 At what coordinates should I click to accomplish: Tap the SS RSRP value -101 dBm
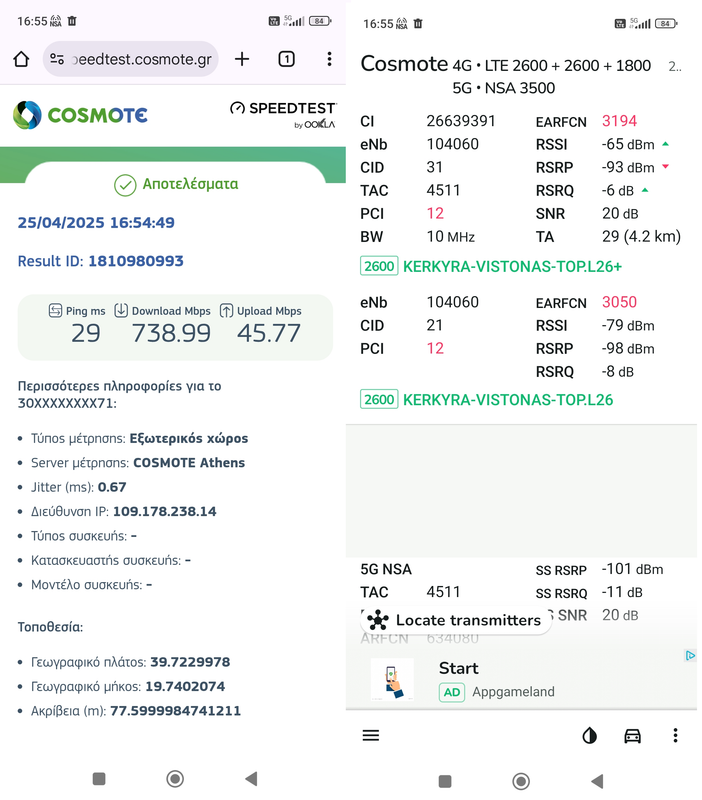pos(633,569)
